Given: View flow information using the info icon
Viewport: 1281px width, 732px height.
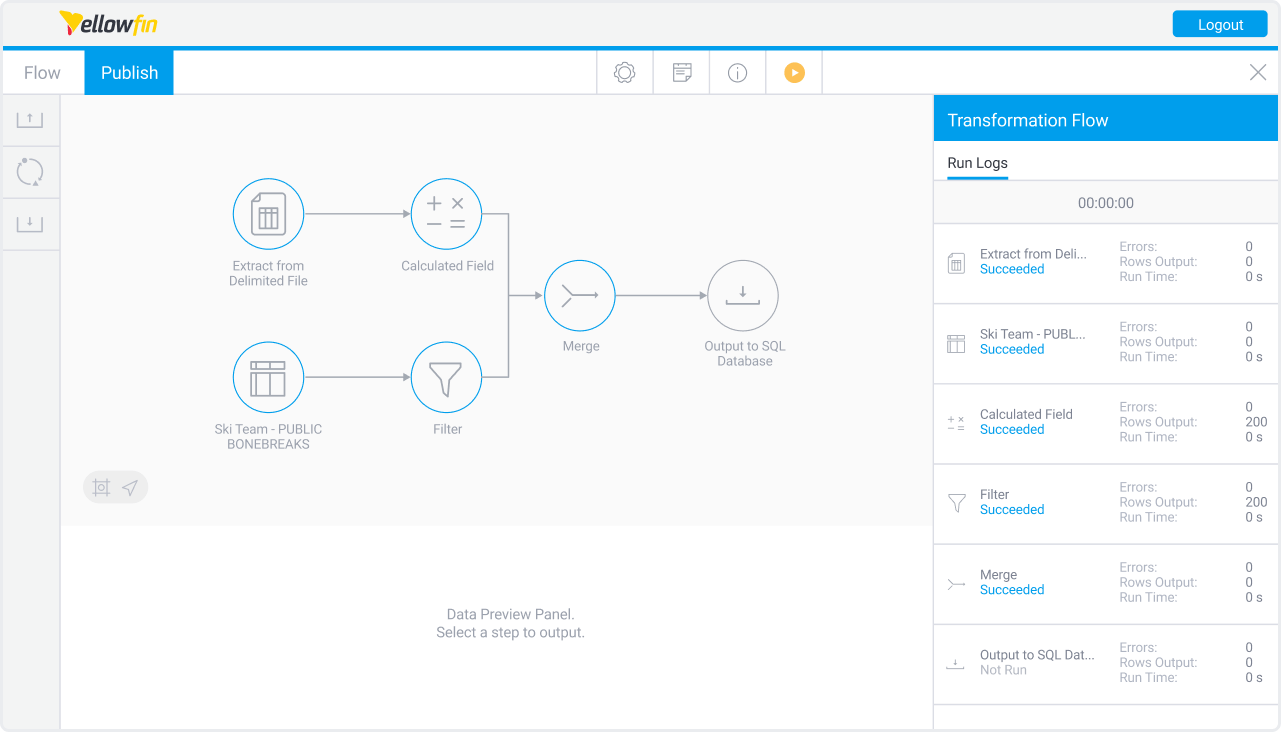Looking at the screenshot, I should [x=737, y=72].
